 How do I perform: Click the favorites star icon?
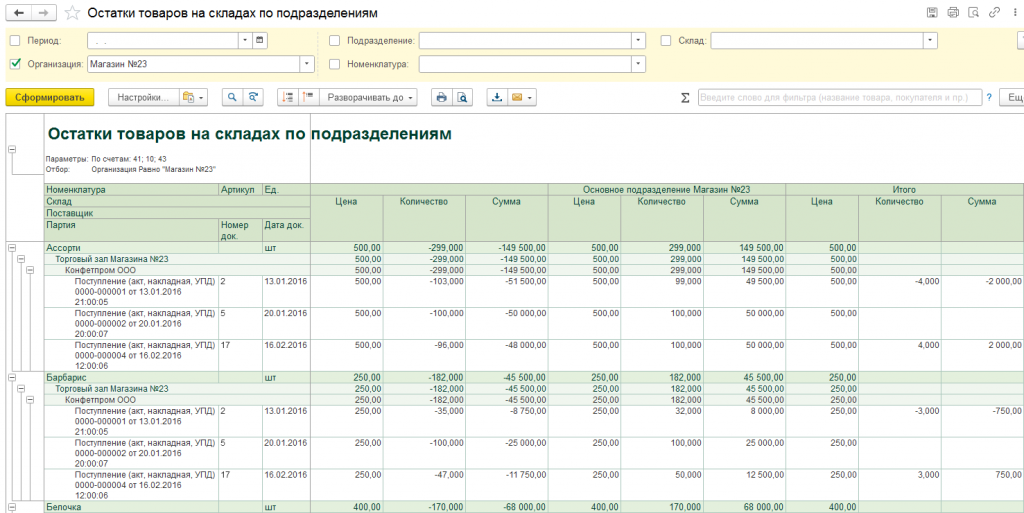pyautogui.click(x=72, y=13)
